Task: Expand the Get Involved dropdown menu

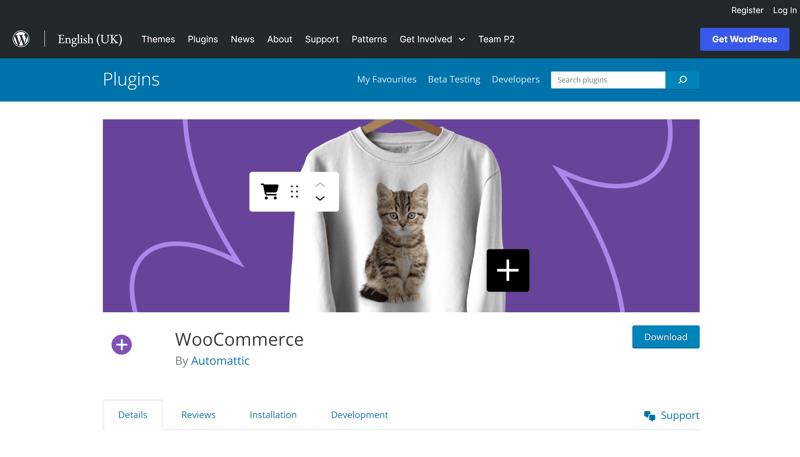Action: coord(432,39)
